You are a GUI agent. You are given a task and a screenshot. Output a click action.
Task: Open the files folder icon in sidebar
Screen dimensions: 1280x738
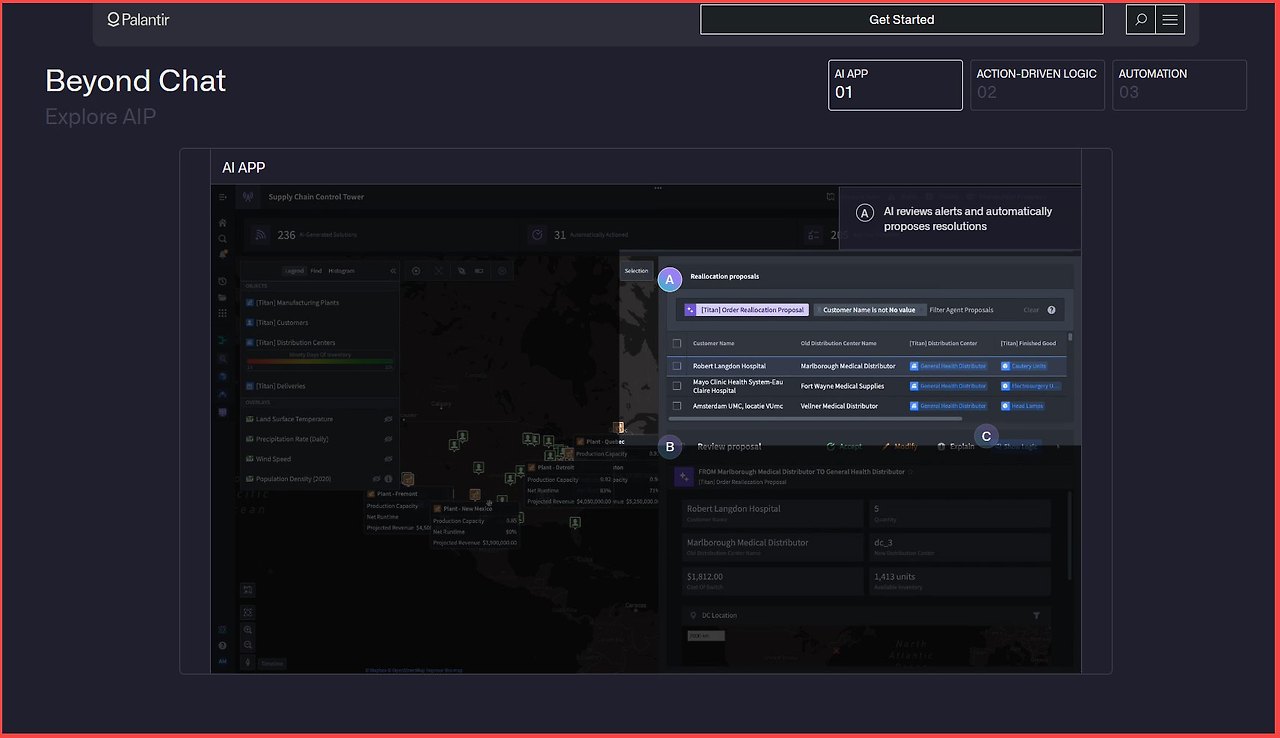pyautogui.click(x=223, y=297)
